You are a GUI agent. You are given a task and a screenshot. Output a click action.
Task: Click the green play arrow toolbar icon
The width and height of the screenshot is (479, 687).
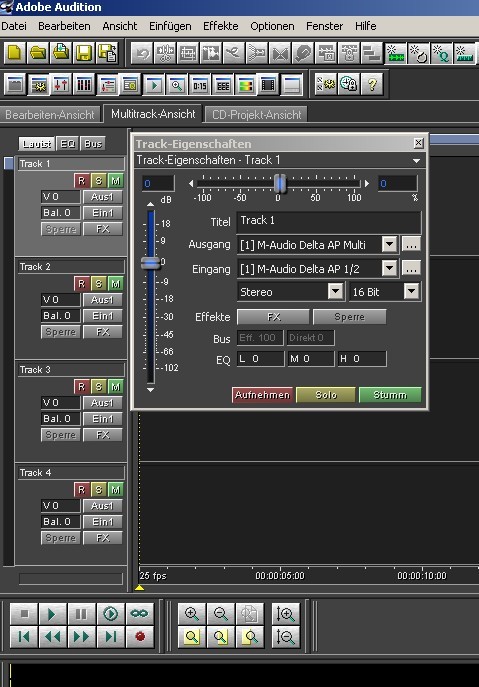[x=154, y=84]
